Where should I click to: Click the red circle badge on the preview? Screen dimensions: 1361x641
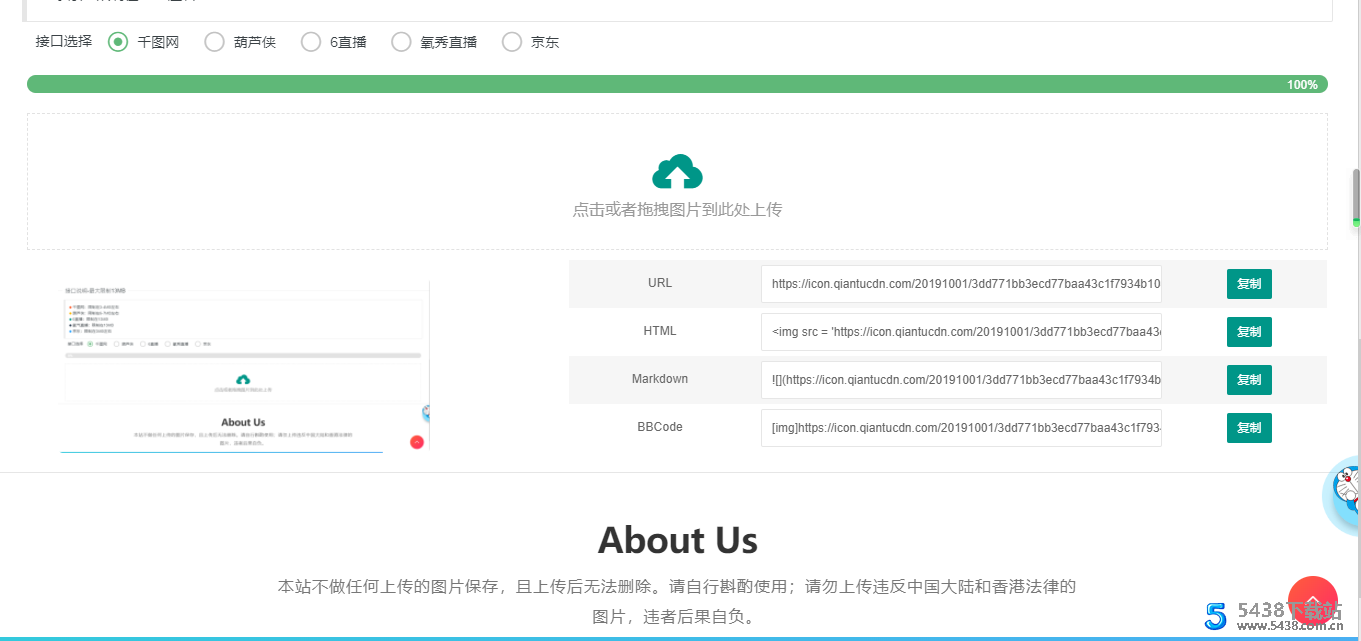pos(417,440)
